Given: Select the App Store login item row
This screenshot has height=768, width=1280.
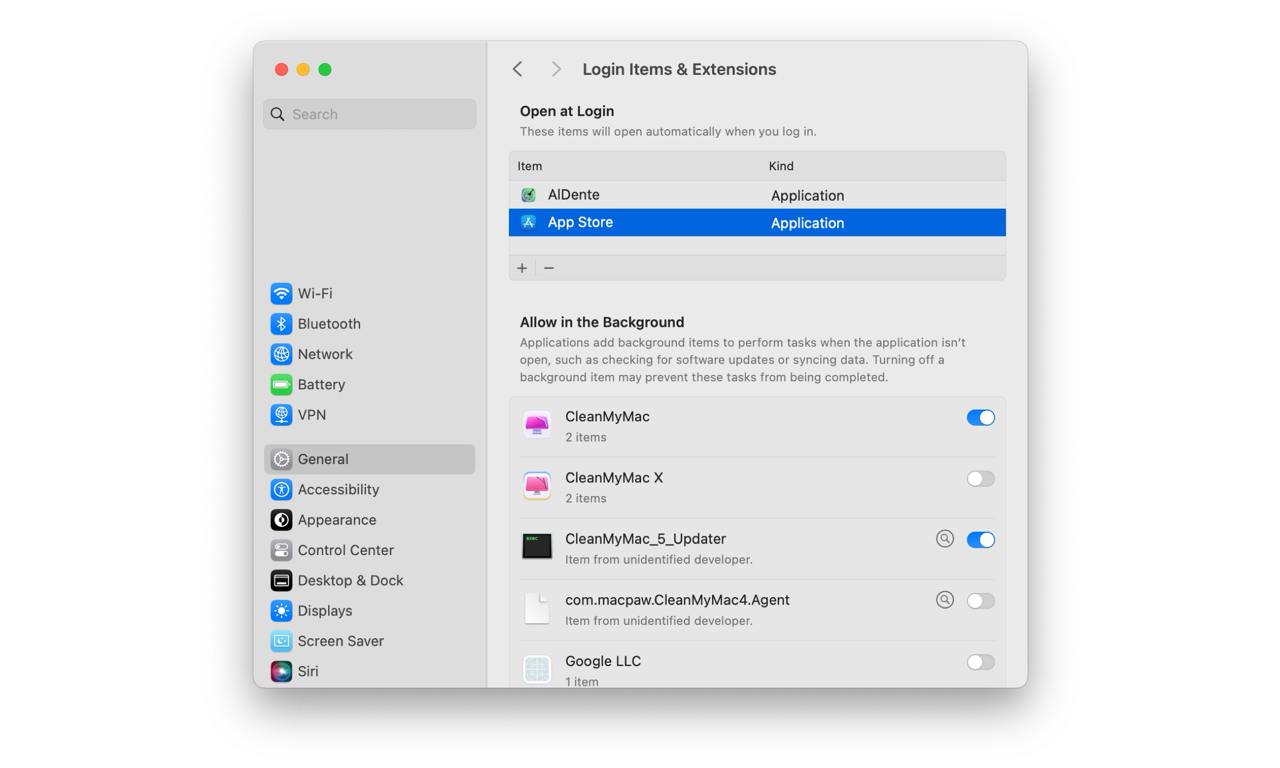Looking at the screenshot, I should pyautogui.click(x=757, y=222).
